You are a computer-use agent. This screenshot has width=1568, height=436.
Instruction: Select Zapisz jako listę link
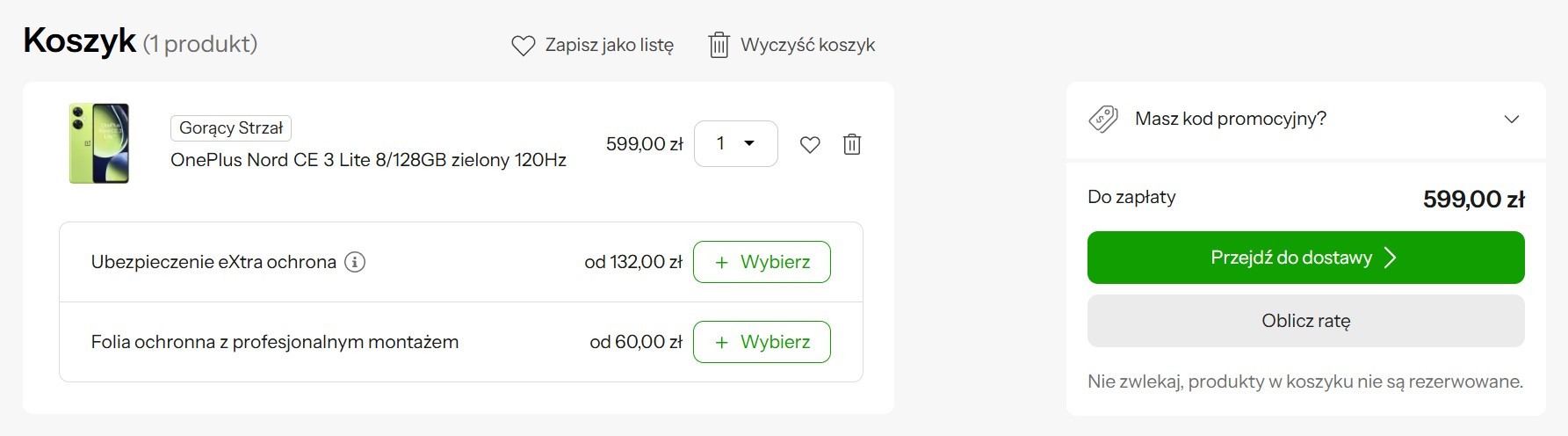coord(610,45)
